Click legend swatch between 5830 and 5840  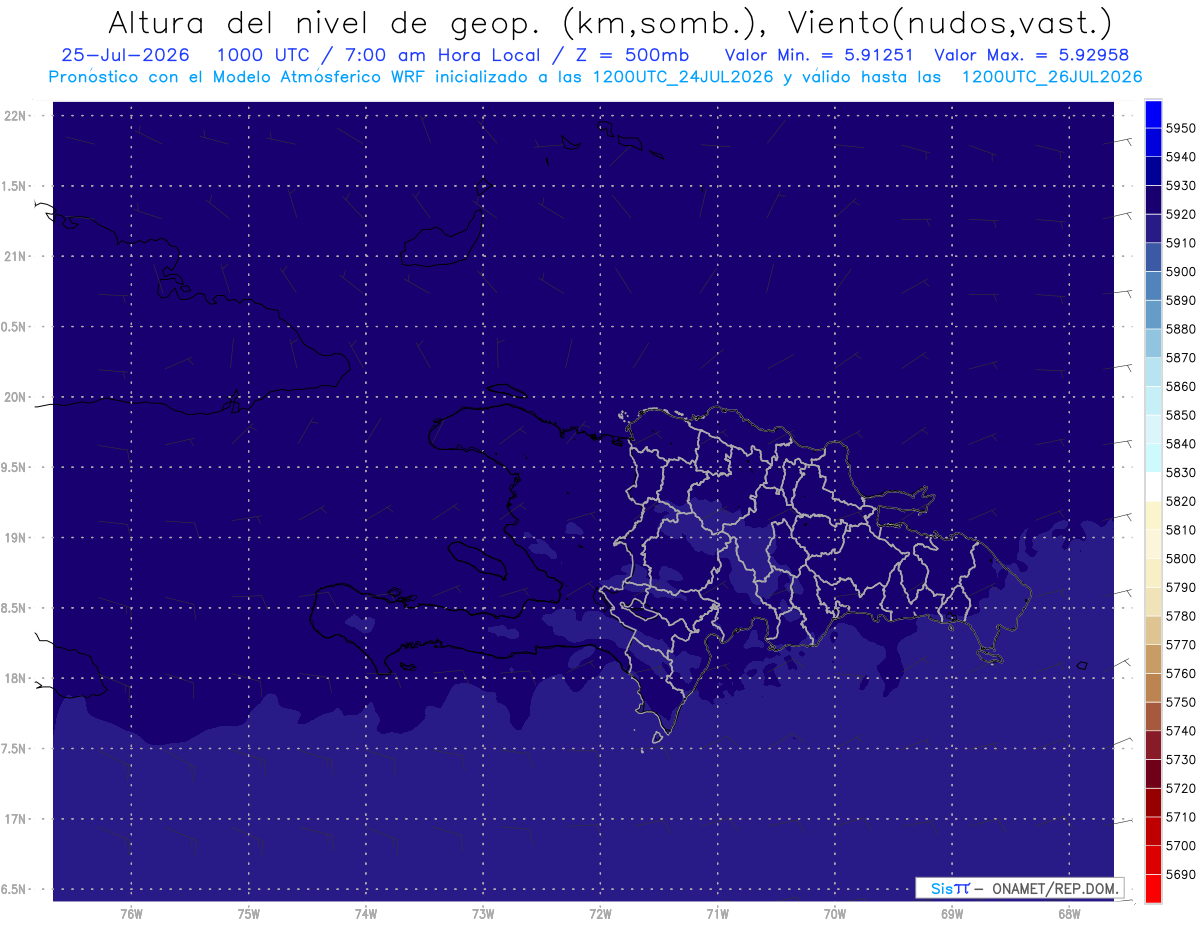pos(1152,458)
